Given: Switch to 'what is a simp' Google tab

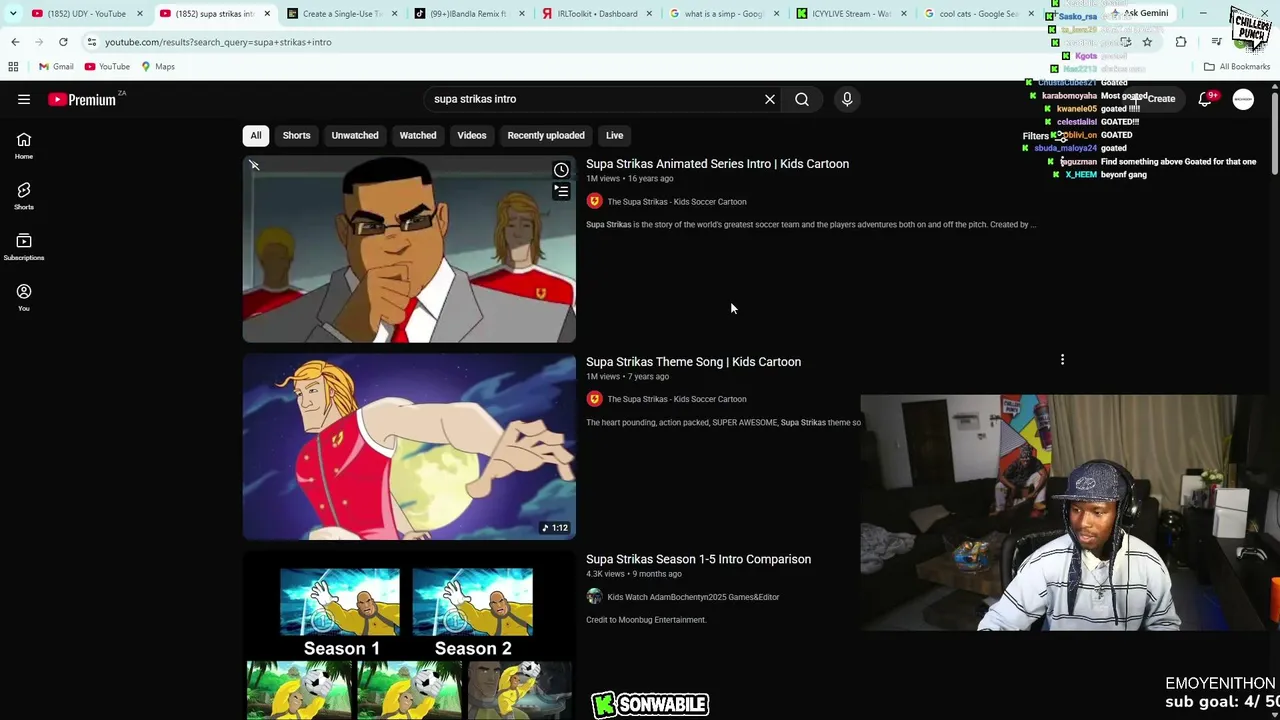Looking at the screenshot, I should click(723, 14).
